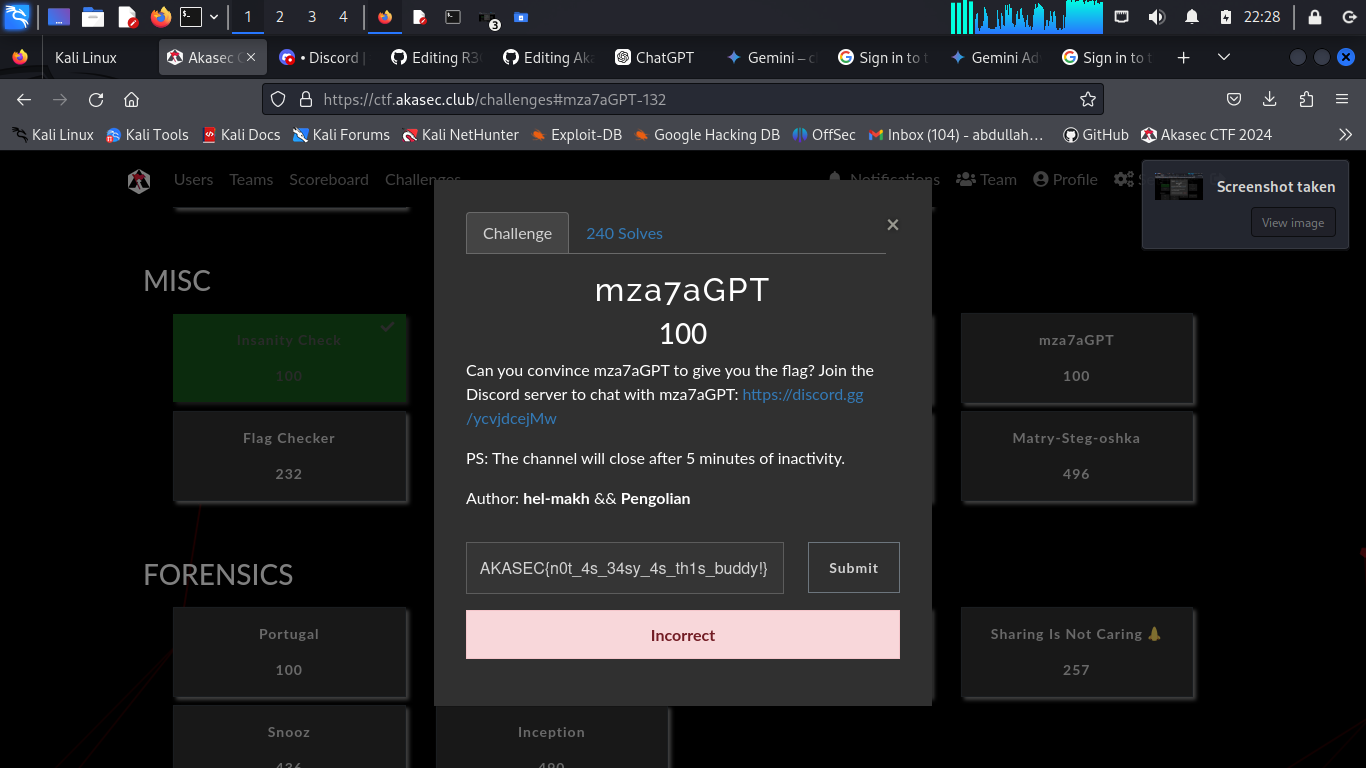
Task: Open the Teams navigation item
Action: click(x=251, y=179)
